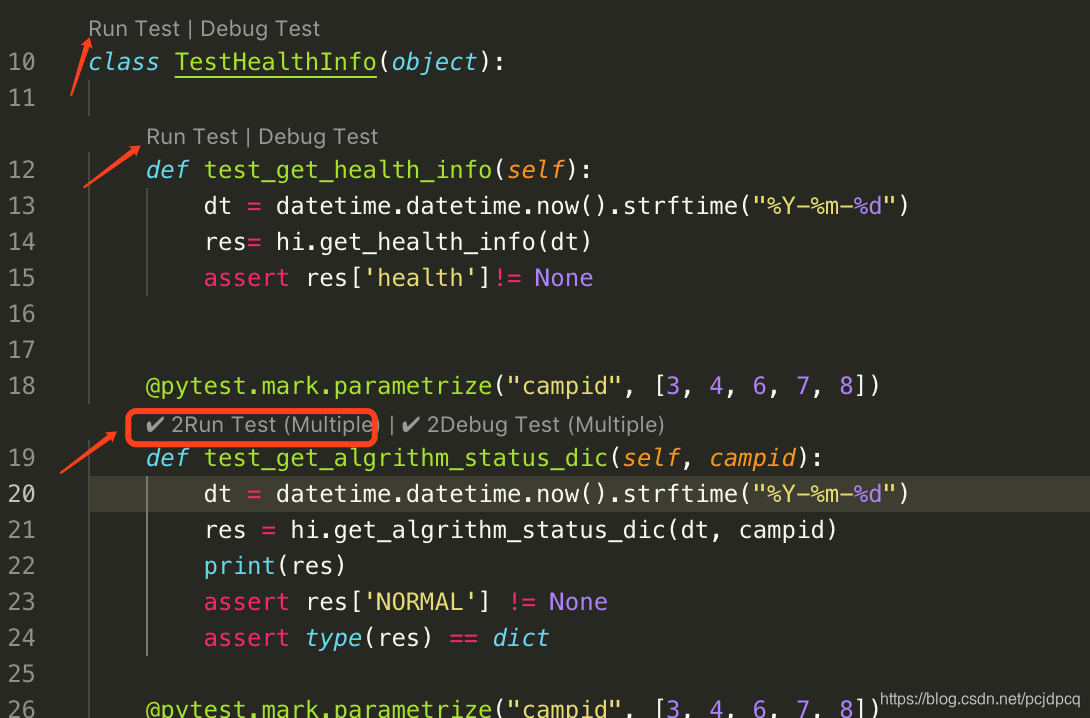Click hi.get_health_info(dt) call on line 14
The image size is (1090, 718).
coord(433,242)
